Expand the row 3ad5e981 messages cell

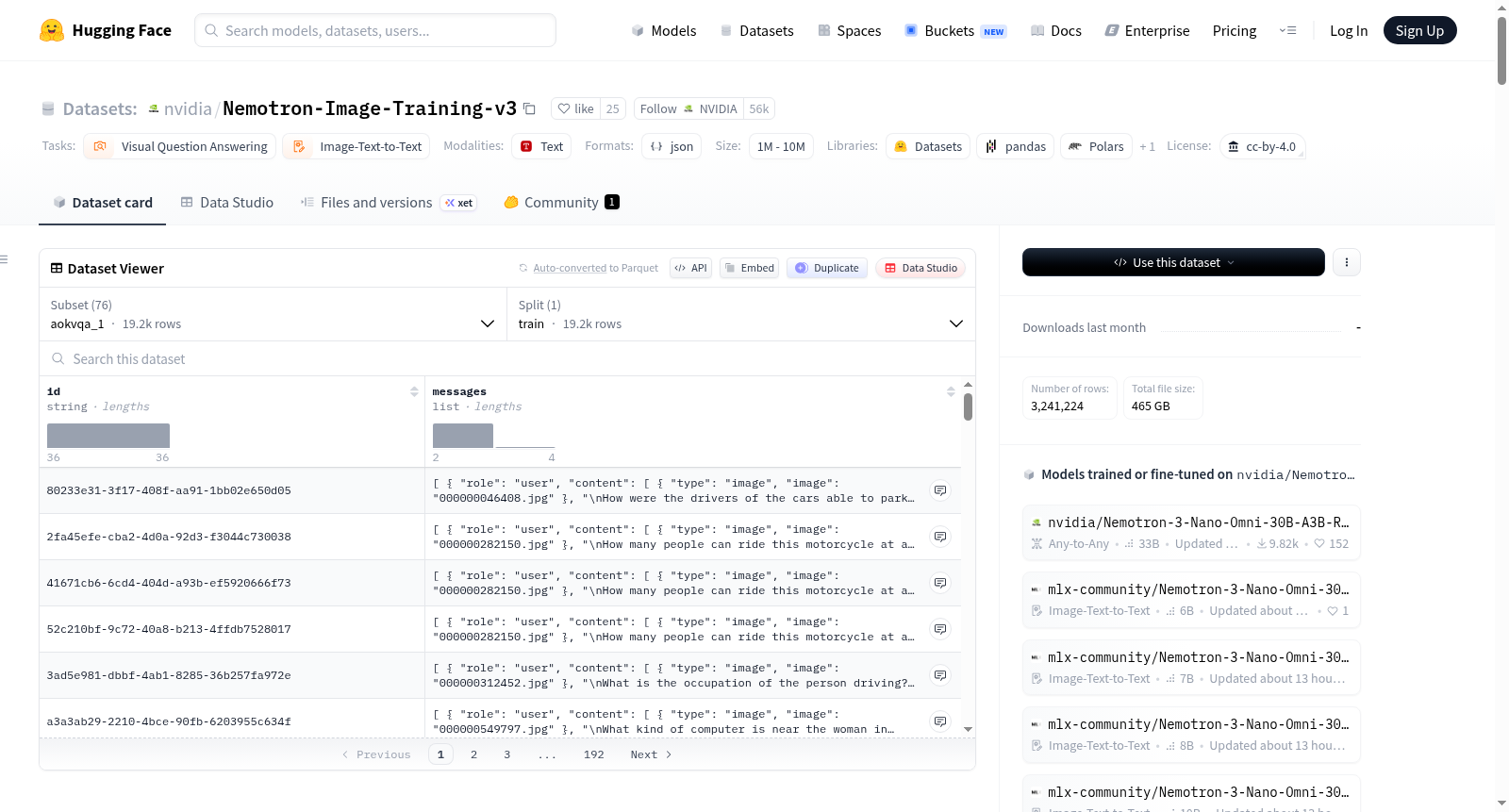[x=940, y=675]
